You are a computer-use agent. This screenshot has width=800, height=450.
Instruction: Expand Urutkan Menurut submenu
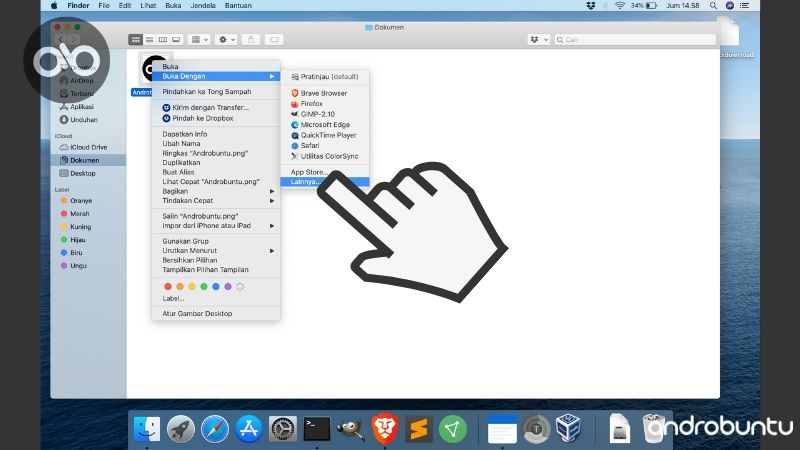tap(216, 251)
